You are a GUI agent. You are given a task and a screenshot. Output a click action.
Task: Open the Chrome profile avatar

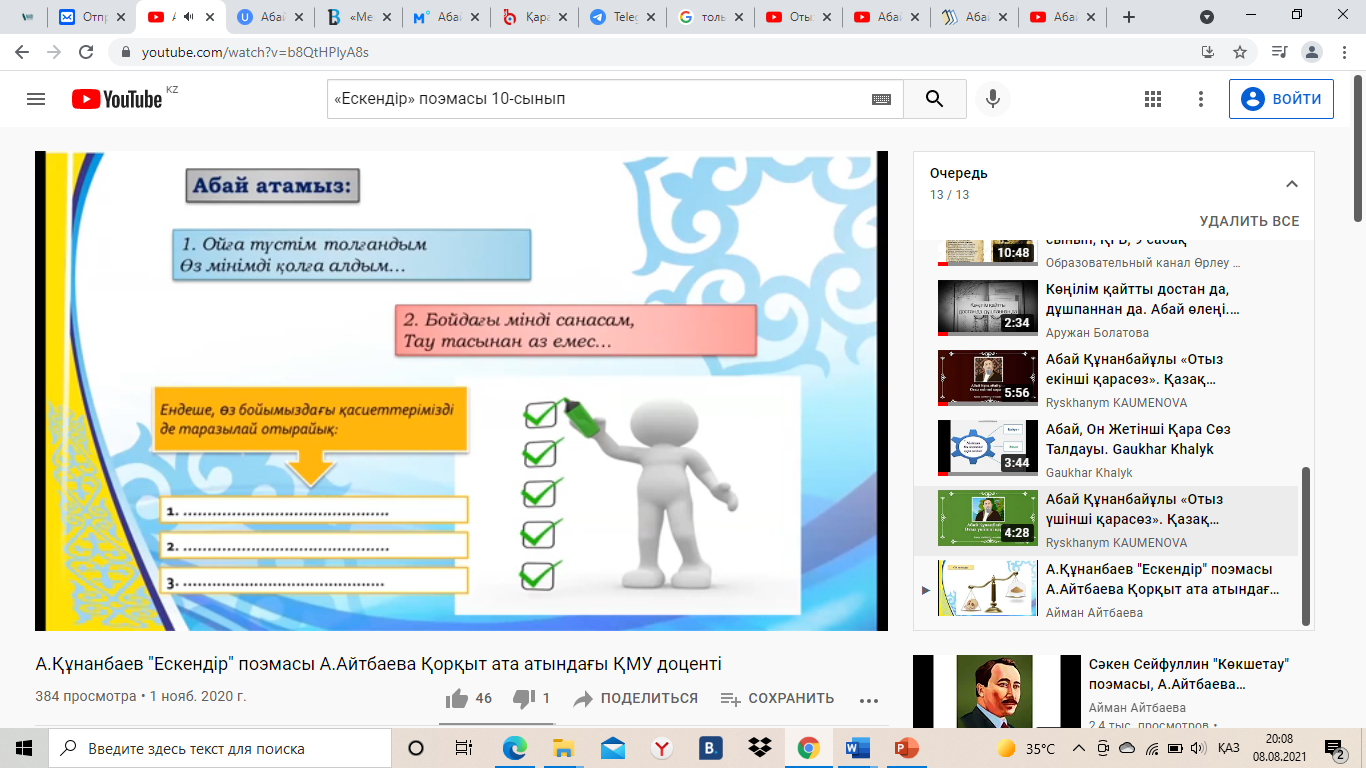tap(1312, 52)
